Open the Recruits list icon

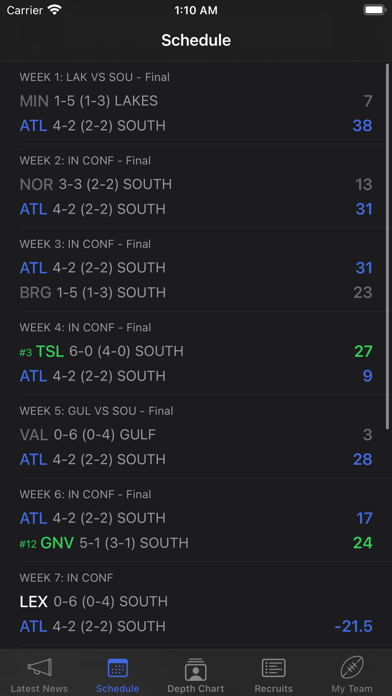(x=273, y=668)
